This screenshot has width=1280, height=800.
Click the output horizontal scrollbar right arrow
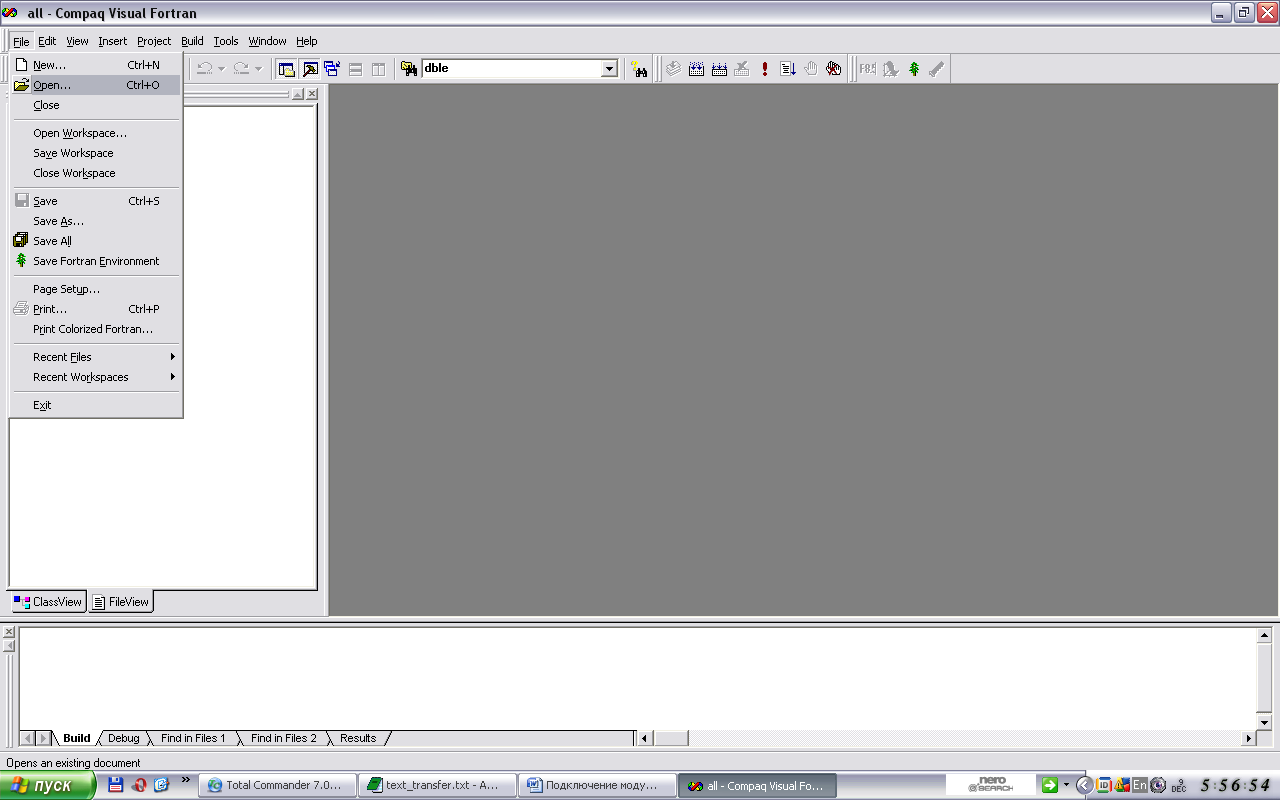(1248, 738)
